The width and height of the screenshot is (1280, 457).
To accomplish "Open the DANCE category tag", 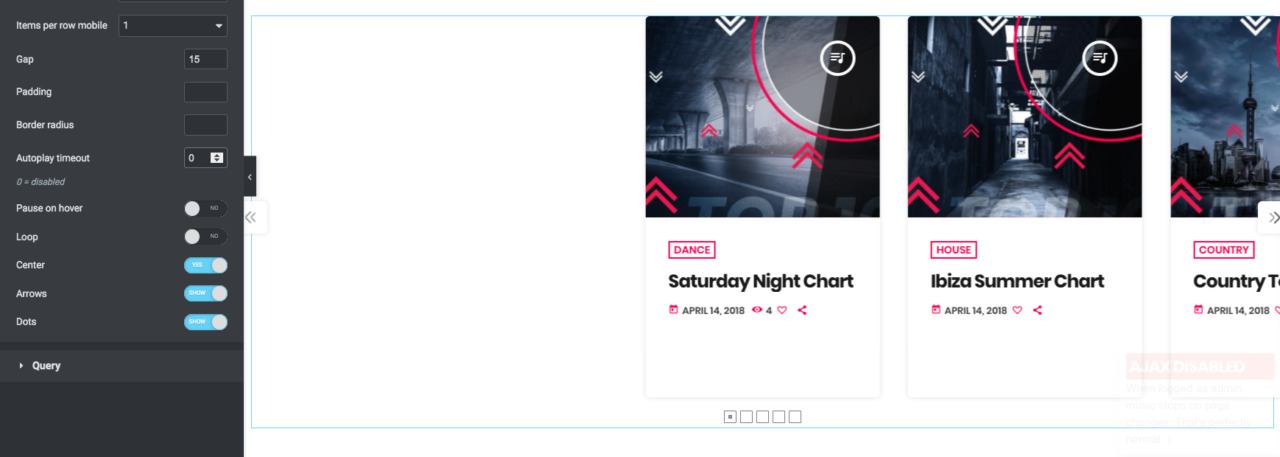I will click(692, 250).
